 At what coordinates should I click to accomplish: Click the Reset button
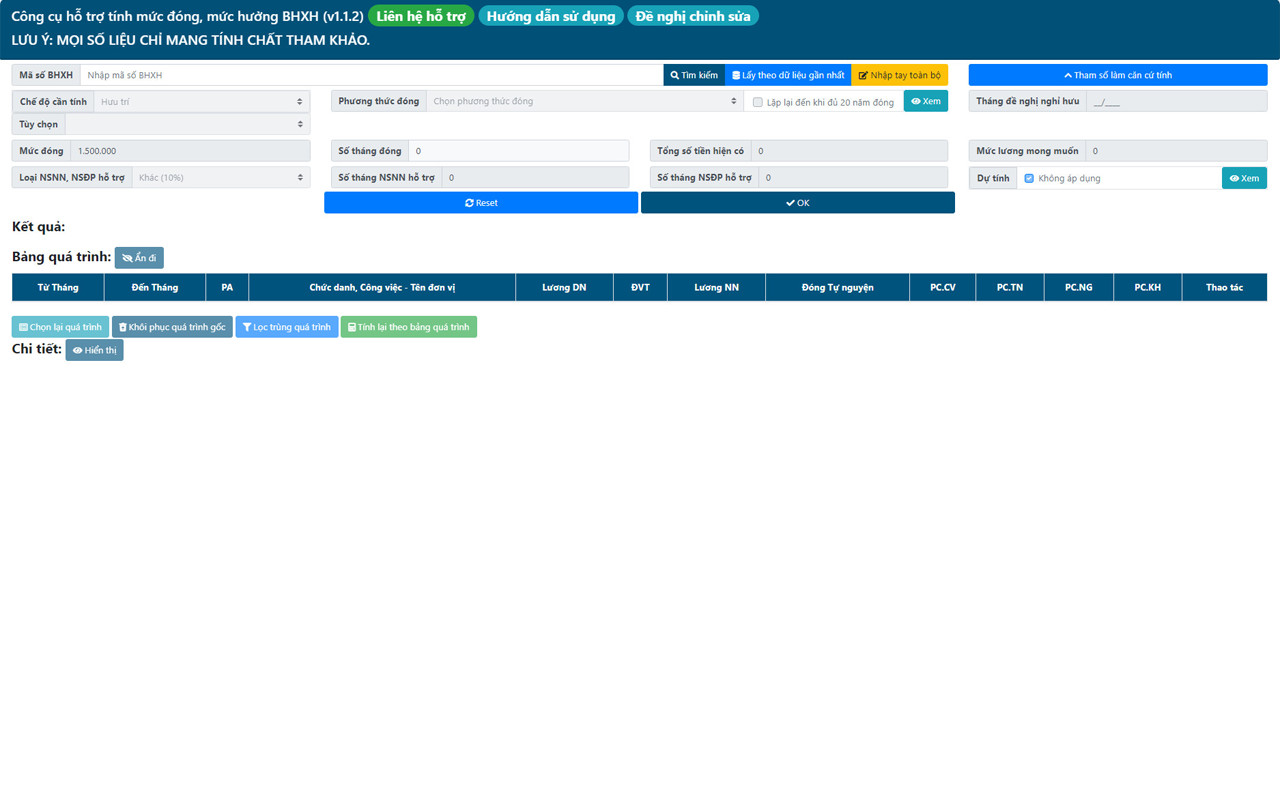coord(481,202)
